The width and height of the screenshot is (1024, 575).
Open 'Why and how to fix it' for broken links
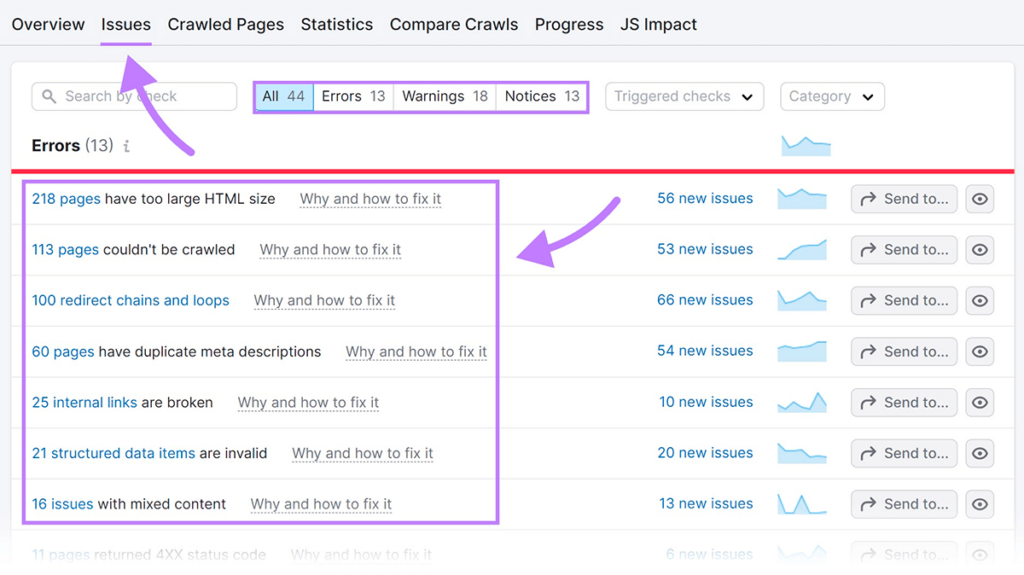coord(308,402)
